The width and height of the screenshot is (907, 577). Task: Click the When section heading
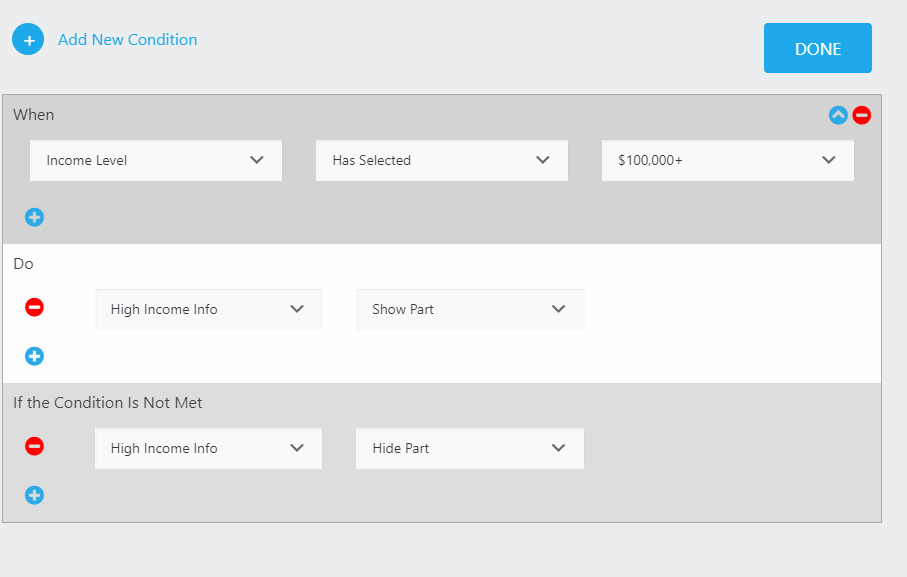[34, 115]
